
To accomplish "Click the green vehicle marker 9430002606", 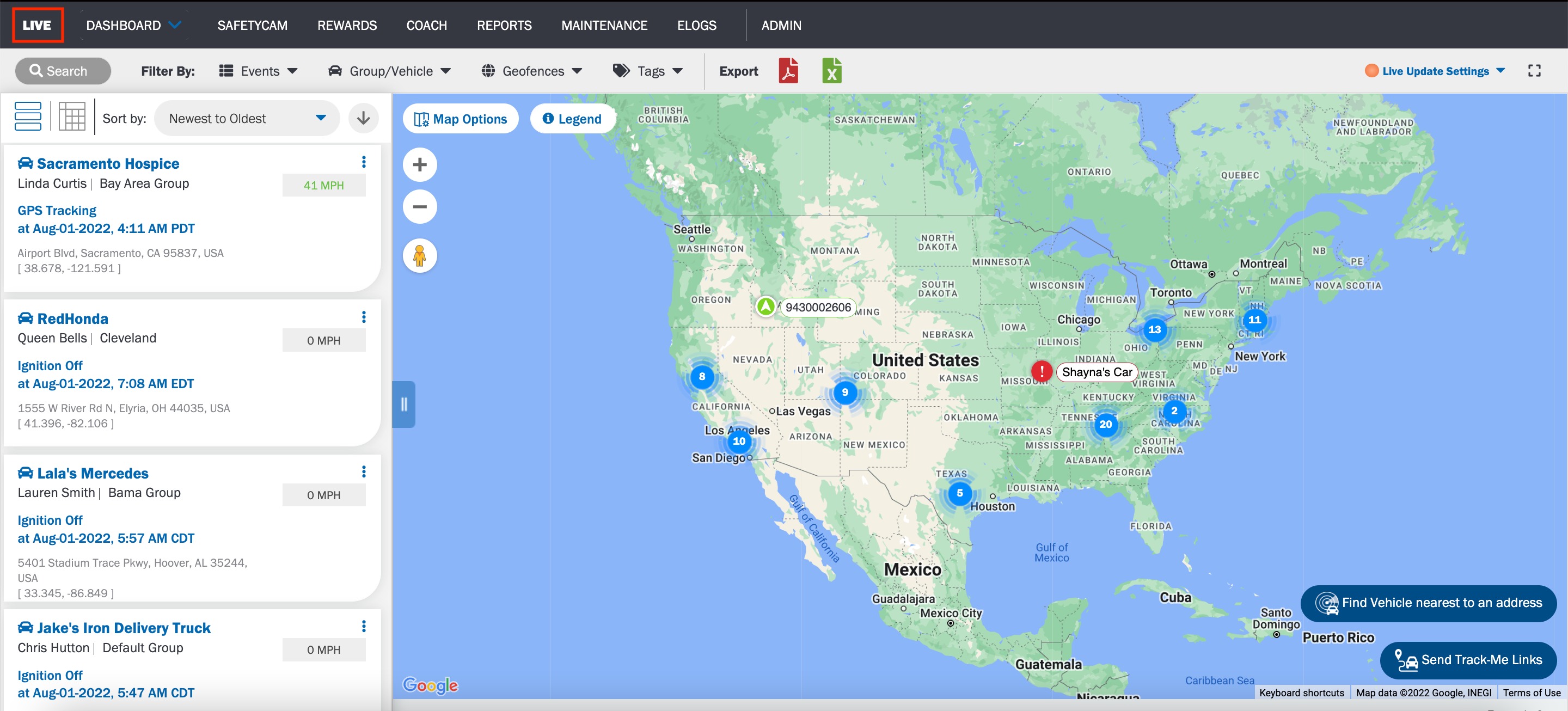I will [x=765, y=306].
